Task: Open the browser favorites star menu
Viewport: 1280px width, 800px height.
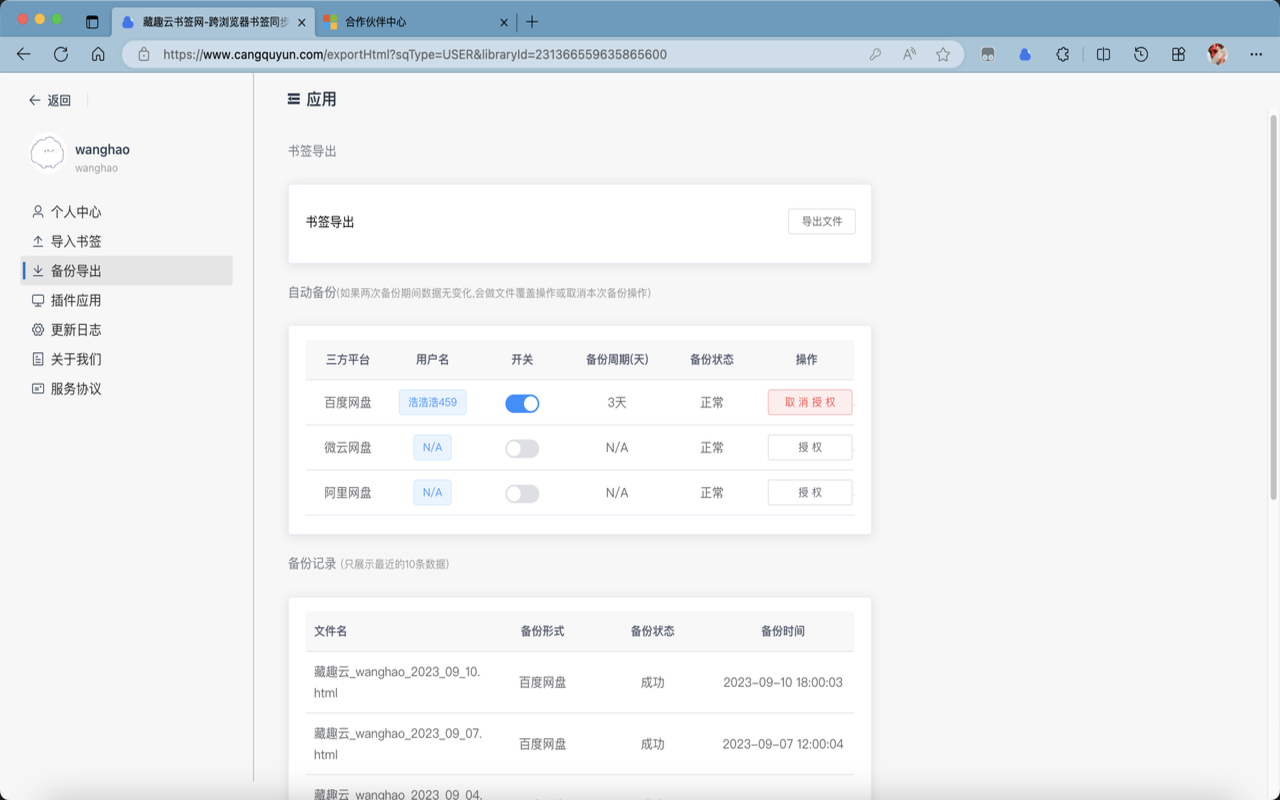Action: [x=943, y=55]
